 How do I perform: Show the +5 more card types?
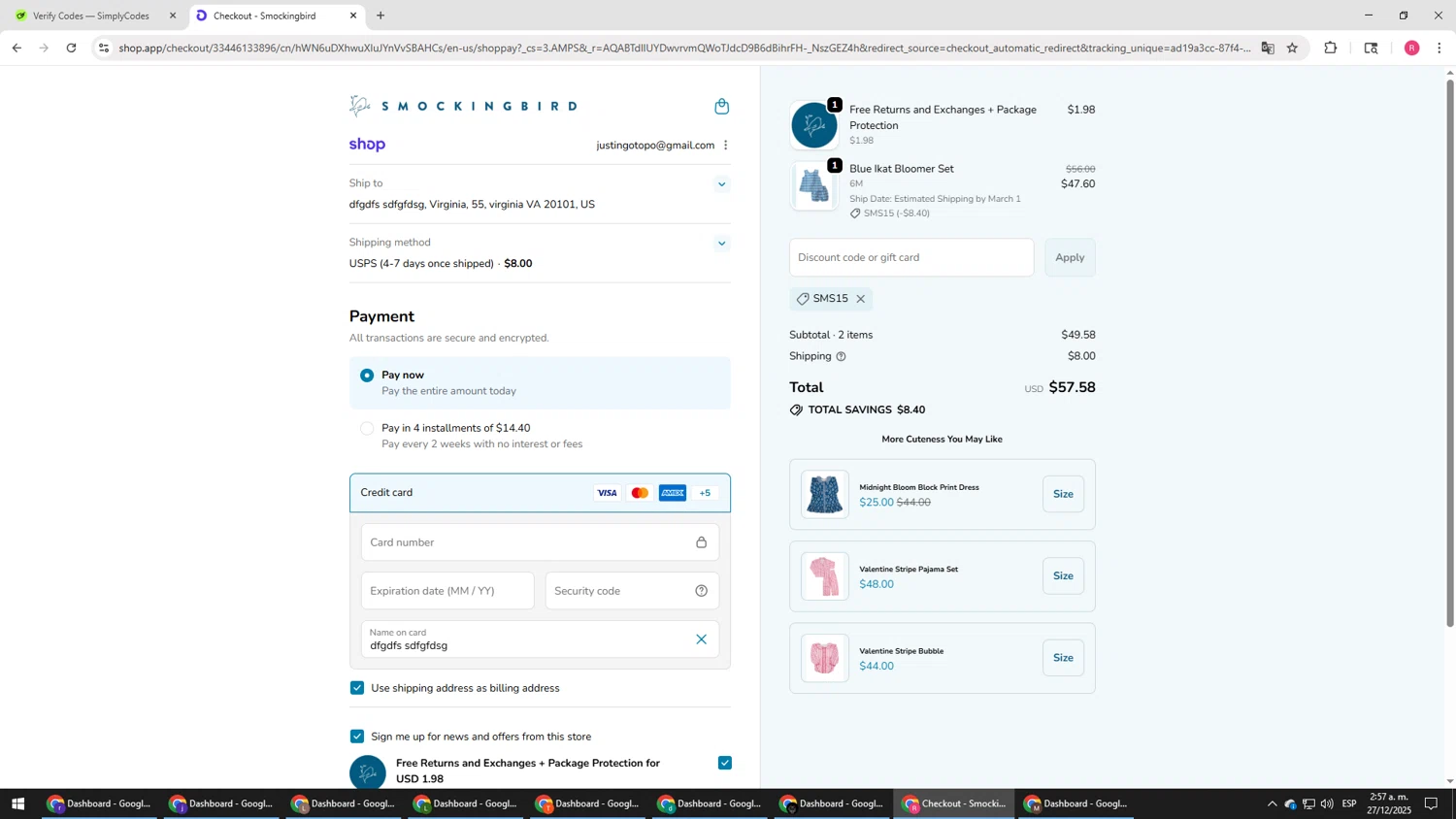(x=706, y=493)
